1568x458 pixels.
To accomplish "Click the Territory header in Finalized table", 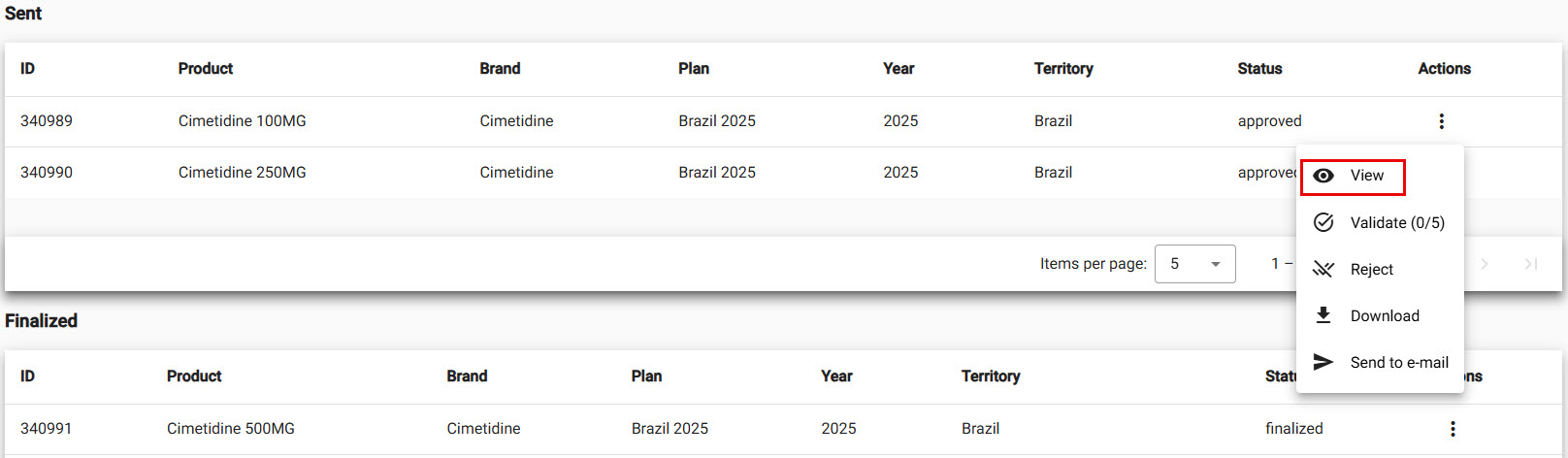I will (991, 376).
